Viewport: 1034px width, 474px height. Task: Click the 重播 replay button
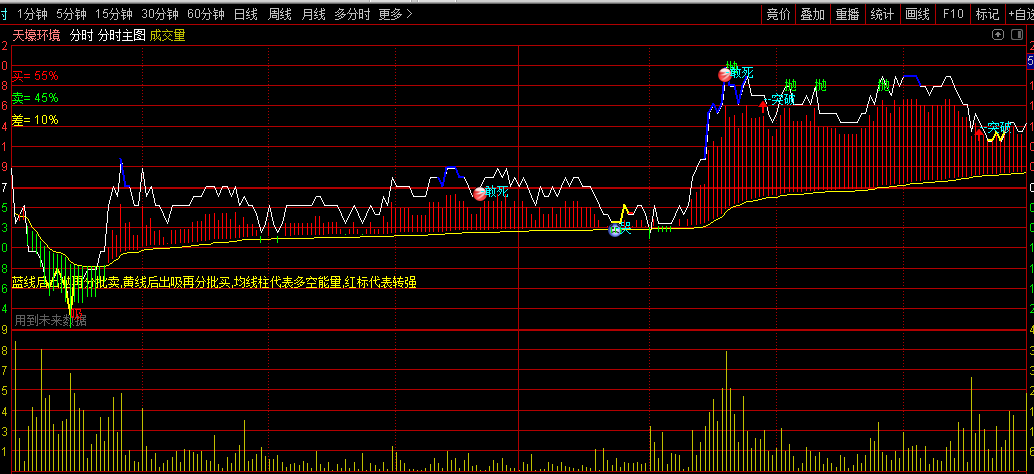(847, 14)
